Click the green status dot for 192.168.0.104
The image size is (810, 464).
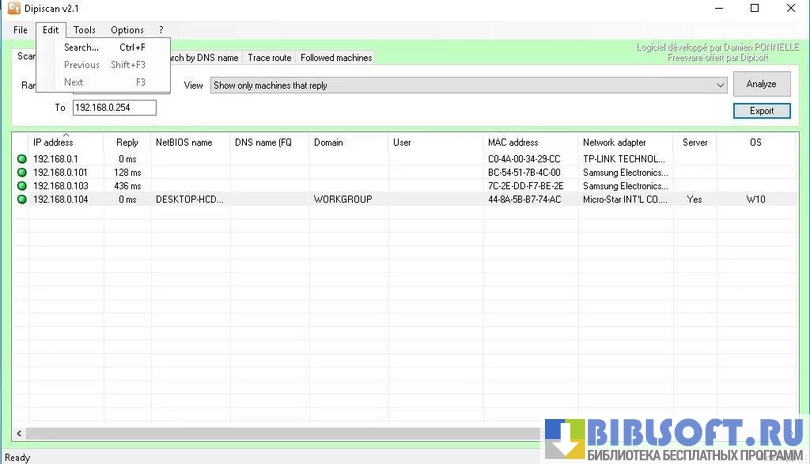pyautogui.click(x=21, y=200)
